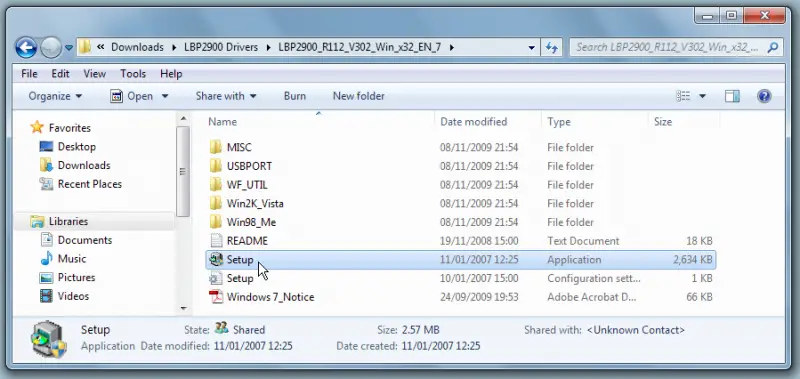Open the Edit menu
Viewport: 800px width, 379px height.
pos(60,74)
